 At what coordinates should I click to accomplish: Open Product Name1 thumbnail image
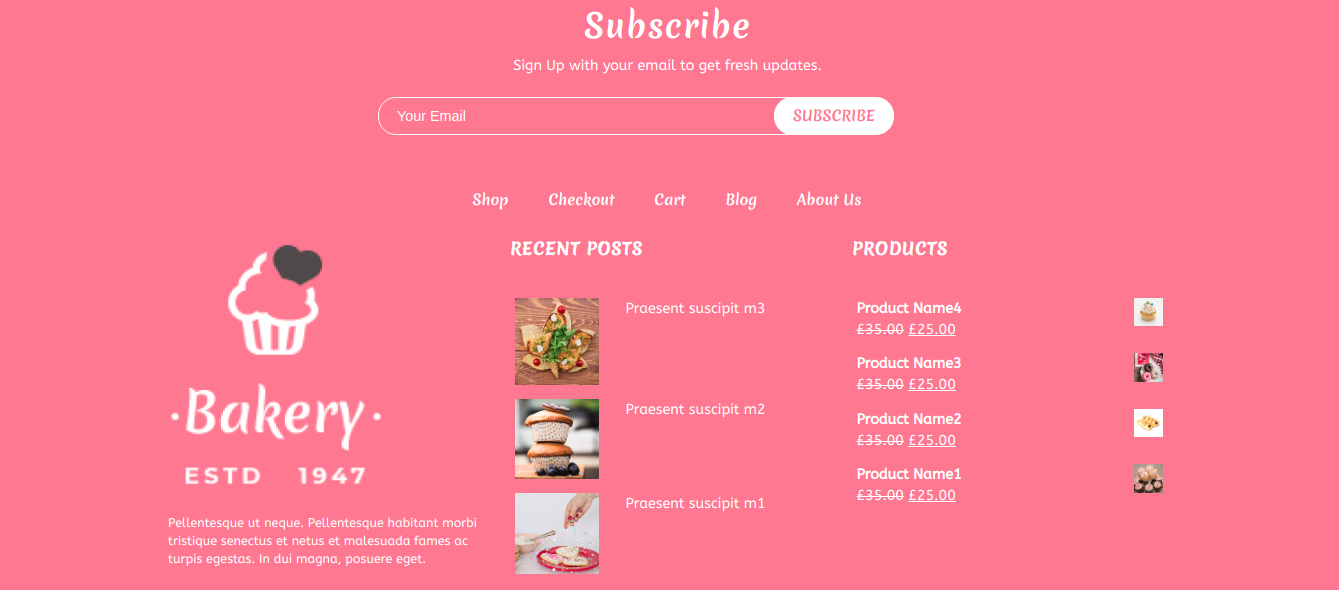pyautogui.click(x=1148, y=478)
